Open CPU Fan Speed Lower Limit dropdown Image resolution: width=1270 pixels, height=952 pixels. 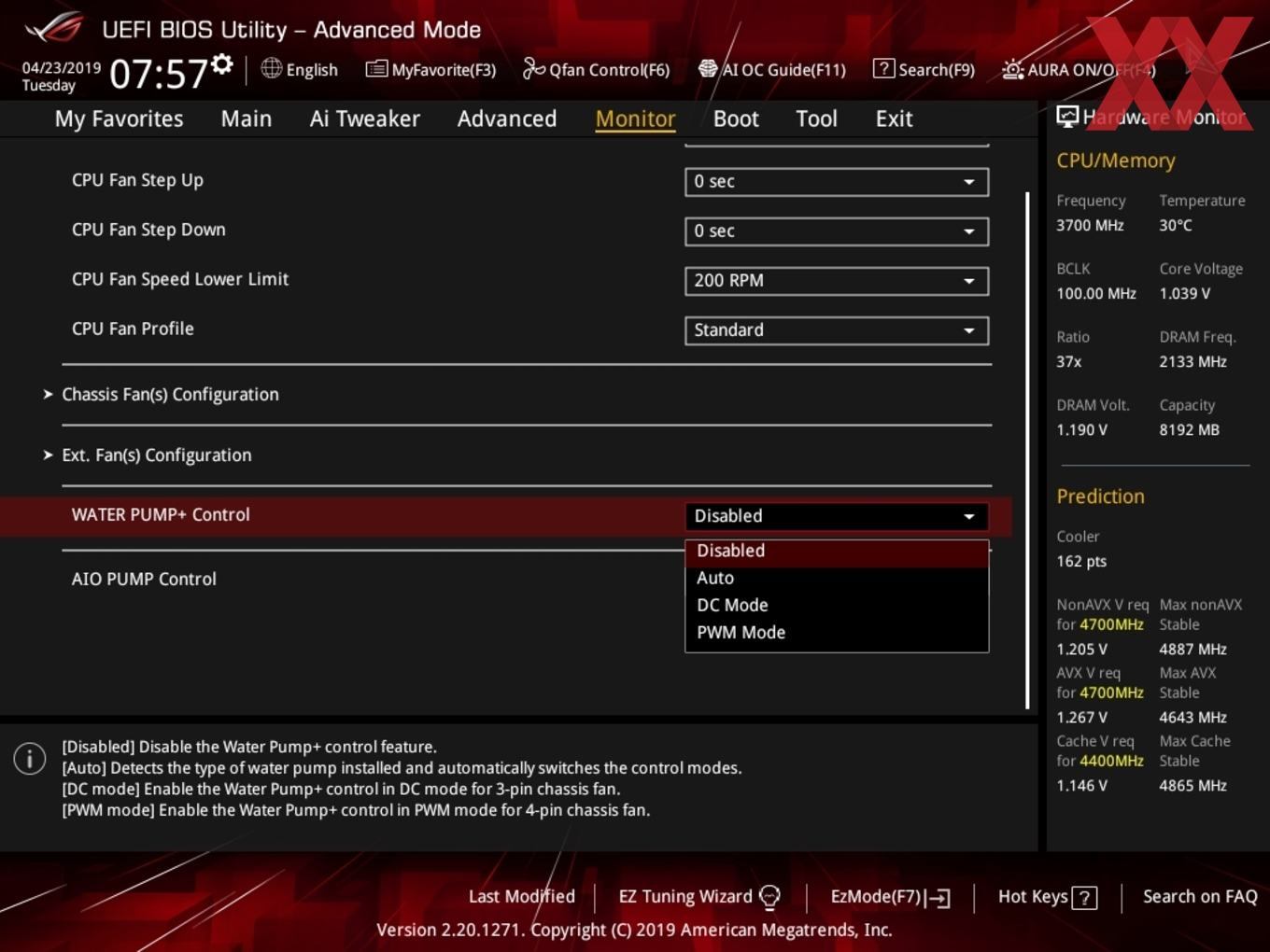(x=837, y=280)
